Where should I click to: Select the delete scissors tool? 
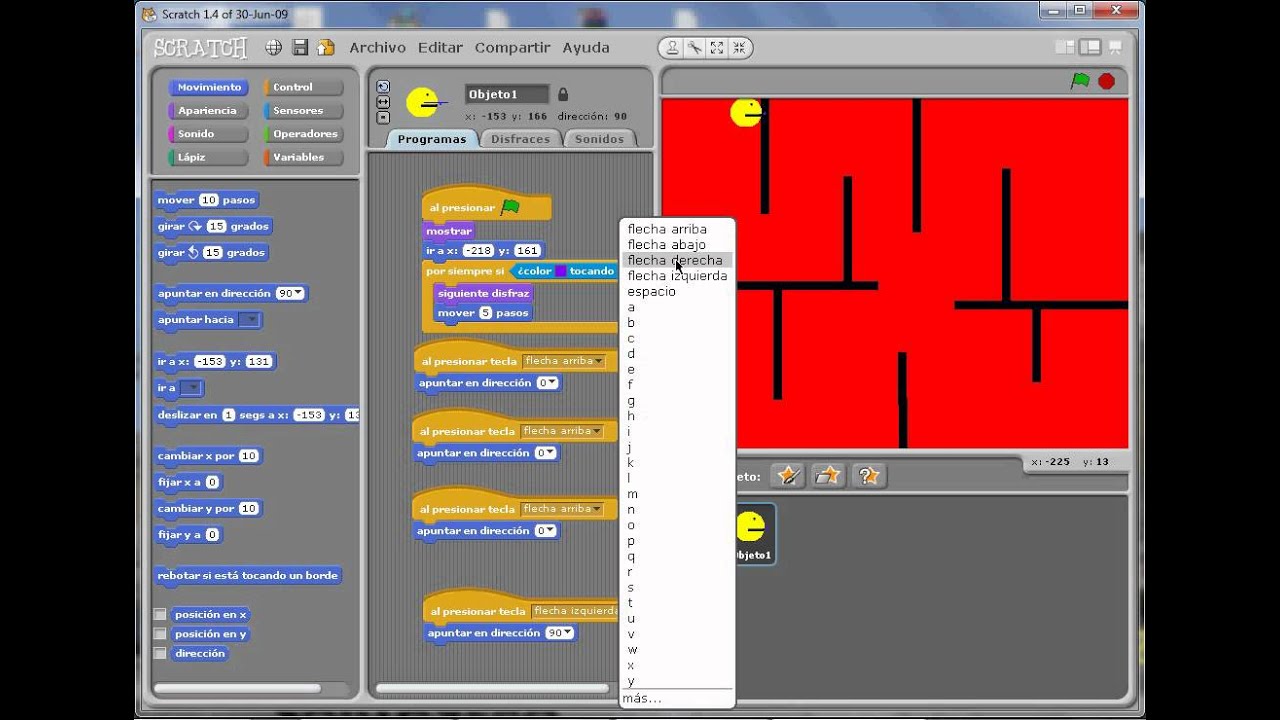pyautogui.click(x=694, y=47)
